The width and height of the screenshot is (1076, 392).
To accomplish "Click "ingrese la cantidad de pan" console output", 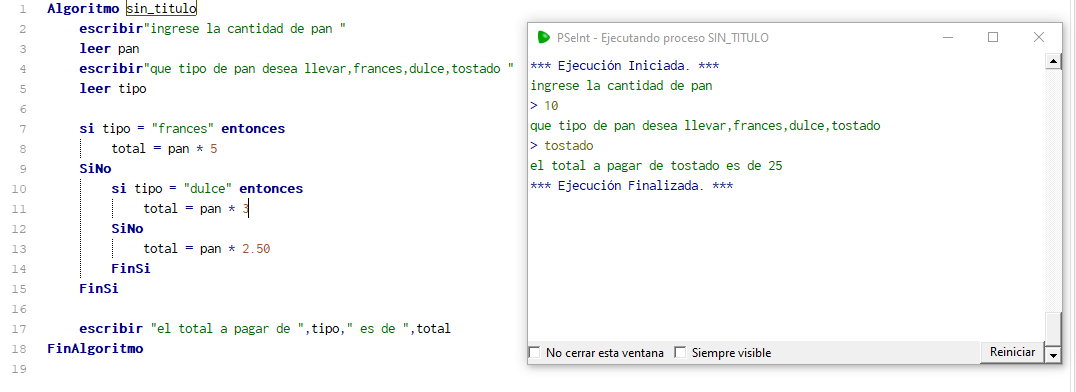I will coord(621,86).
